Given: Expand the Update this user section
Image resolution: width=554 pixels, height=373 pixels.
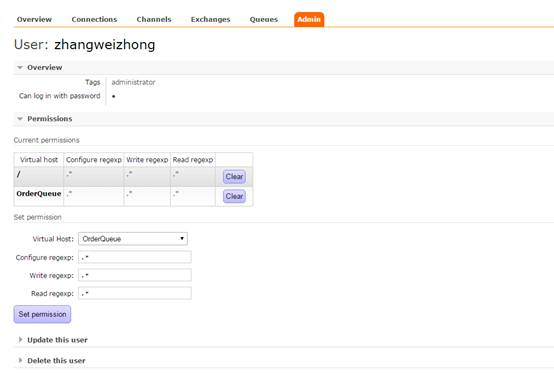Looking at the screenshot, I should pyautogui.click(x=57, y=340).
